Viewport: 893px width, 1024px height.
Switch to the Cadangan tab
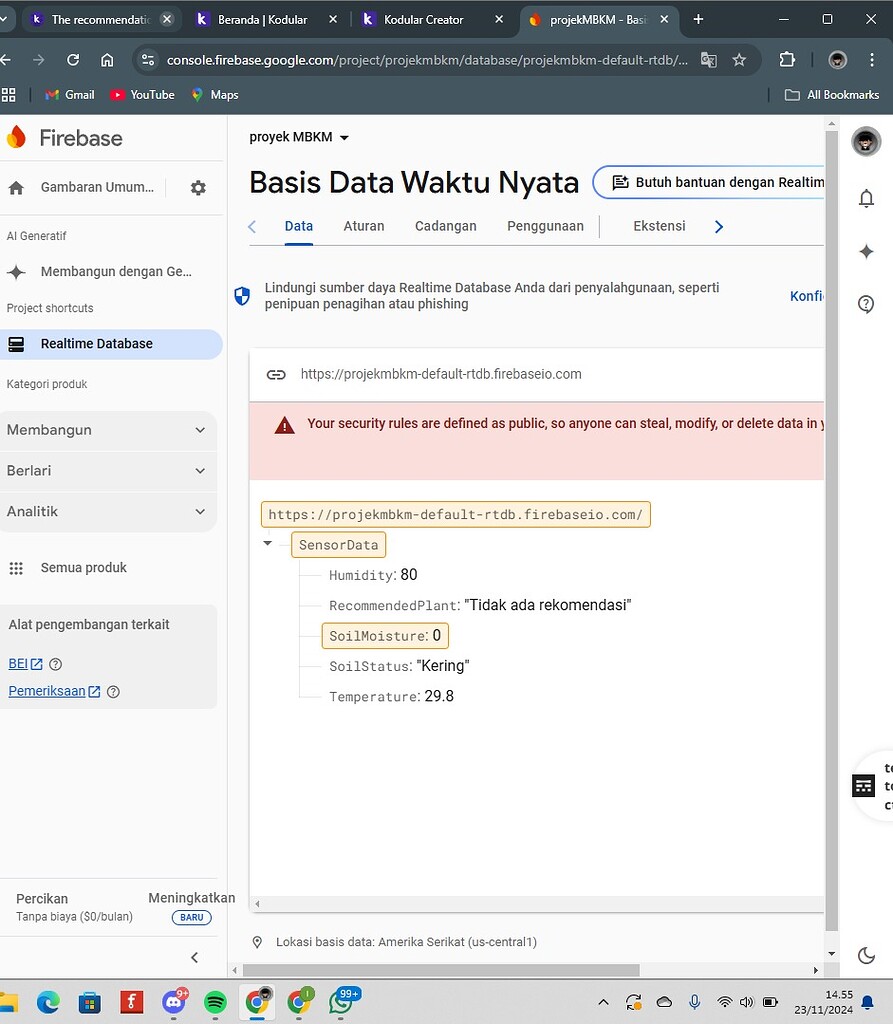click(x=445, y=226)
